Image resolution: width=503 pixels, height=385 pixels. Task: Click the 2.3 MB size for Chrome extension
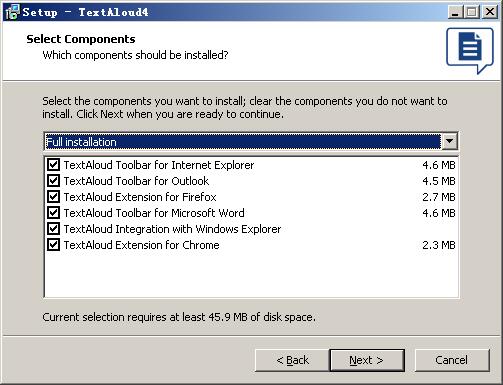coord(439,245)
